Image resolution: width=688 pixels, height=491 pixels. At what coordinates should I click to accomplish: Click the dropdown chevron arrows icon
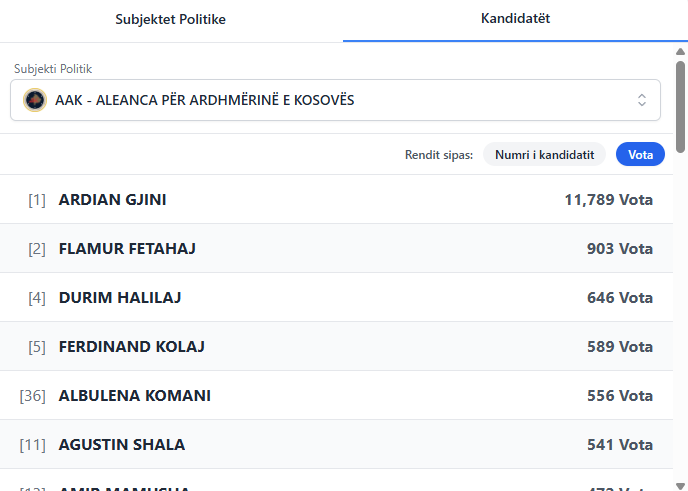click(642, 100)
